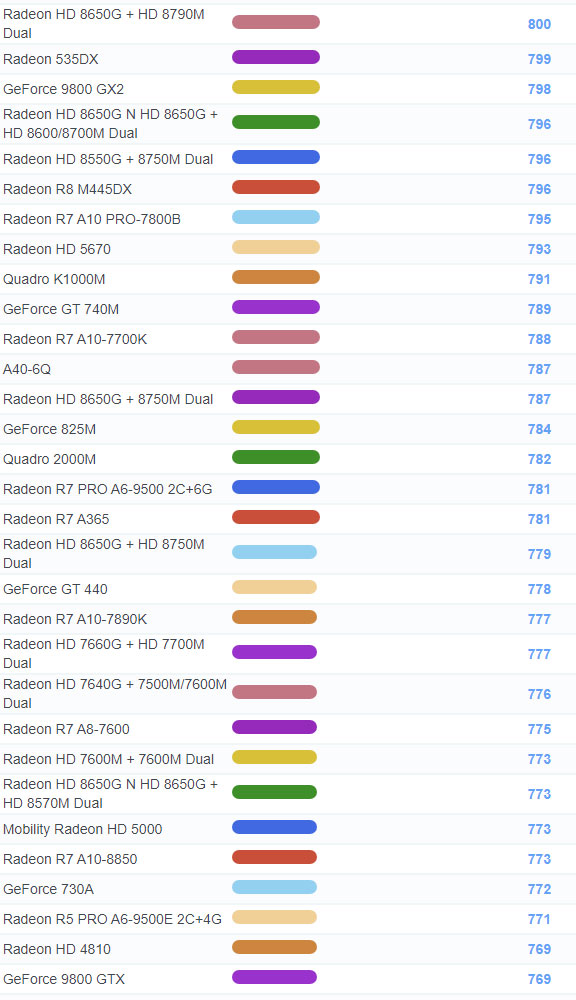Viewport: 576px width, 1000px height.
Task: Select Radeon R7 A10 PRO-7800B name
Action: tap(92, 219)
